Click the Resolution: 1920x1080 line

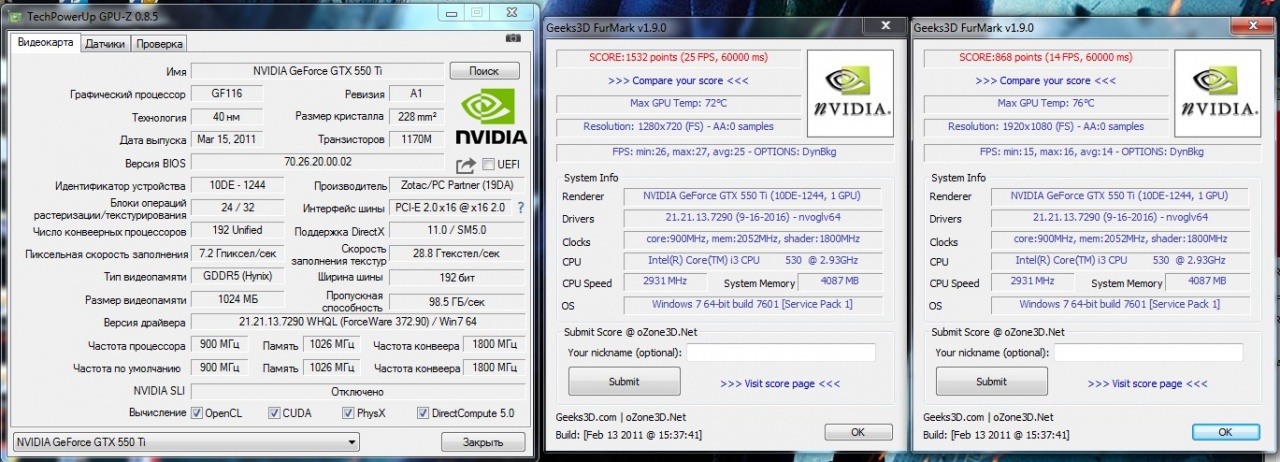(x=1046, y=127)
